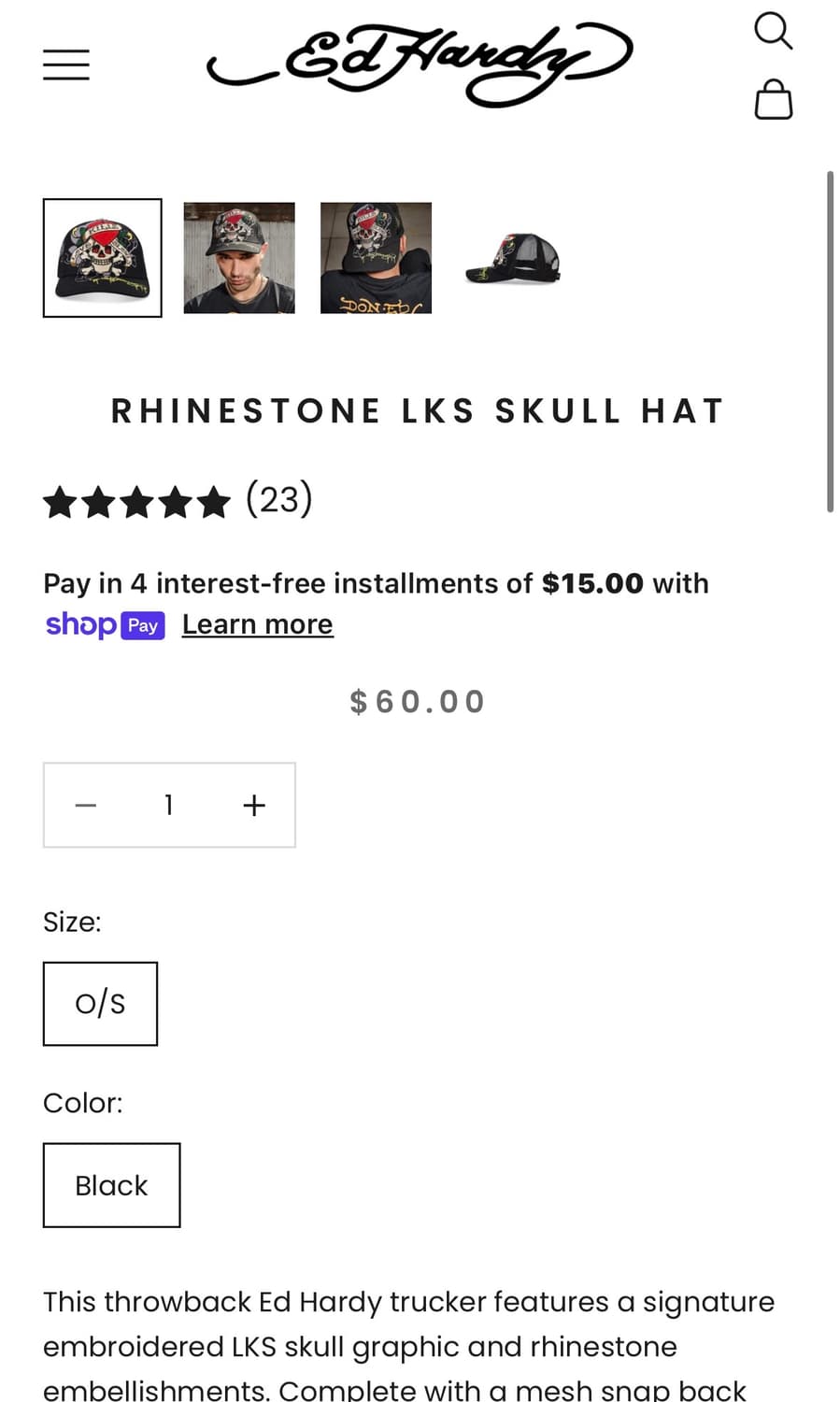Image resolution: width=840 pixels, height=1402 pixels.
Task: Click the $60.00 price text
Action: pos(418,702)
